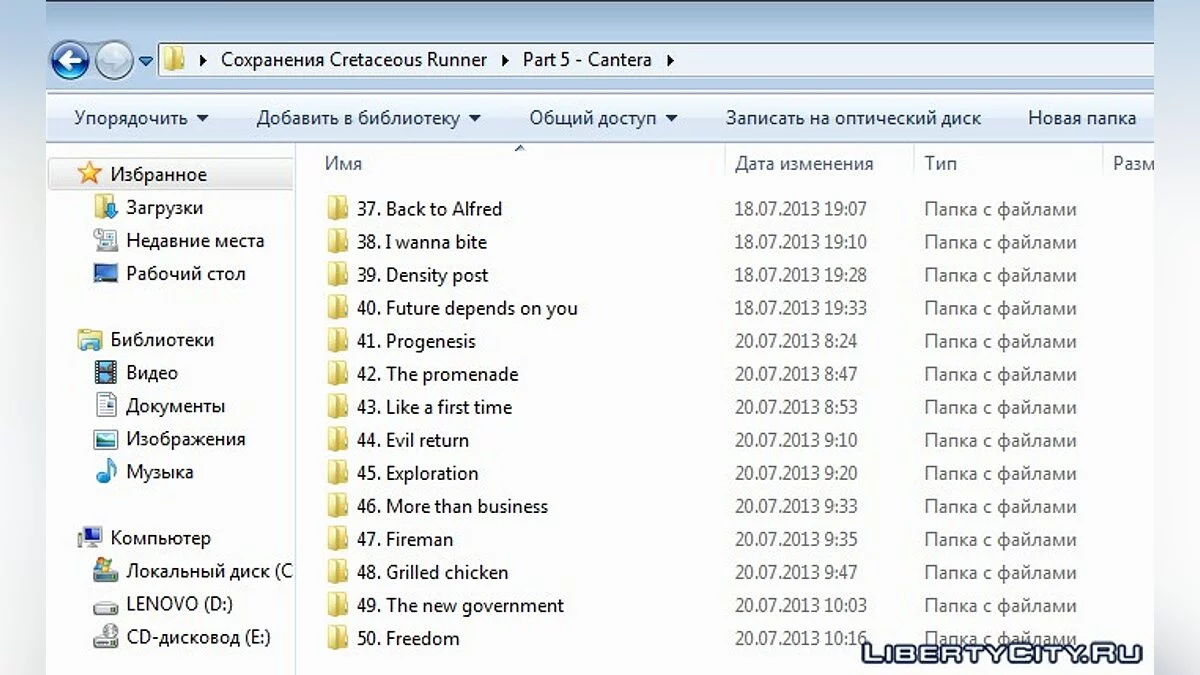Click Part 5 - Cantera in address breadcrumb
Screen dimensions: 1200x675
point(587,60)
